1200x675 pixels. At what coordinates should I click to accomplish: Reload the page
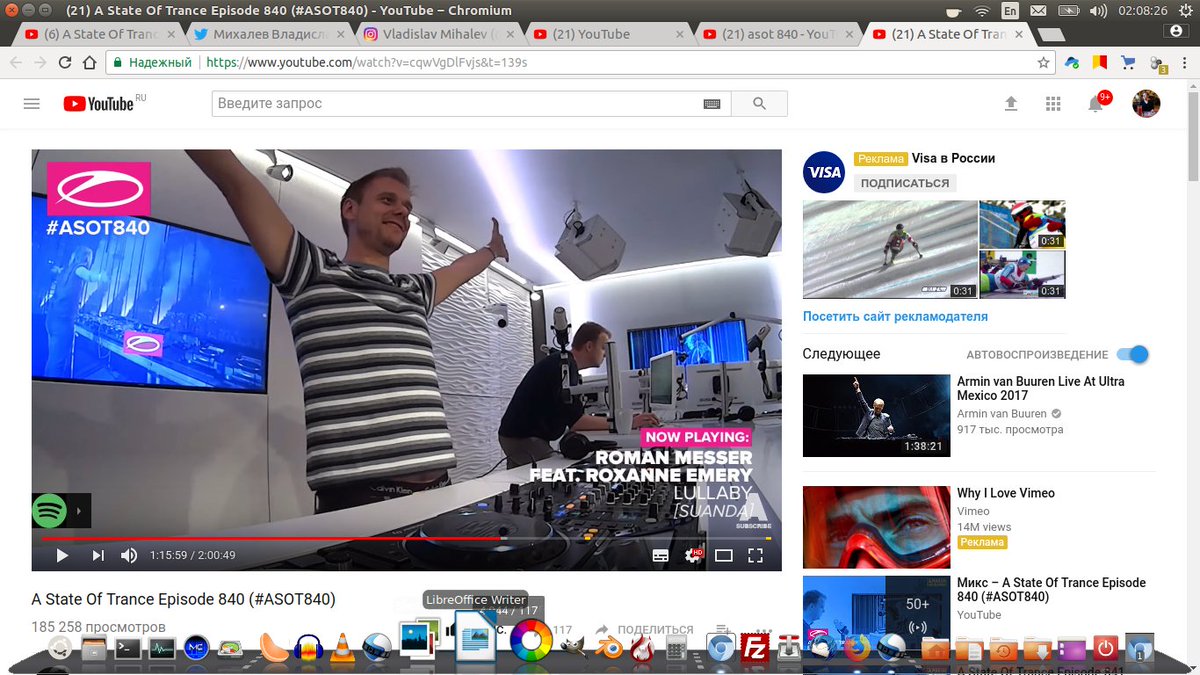(x=65, y=62)
